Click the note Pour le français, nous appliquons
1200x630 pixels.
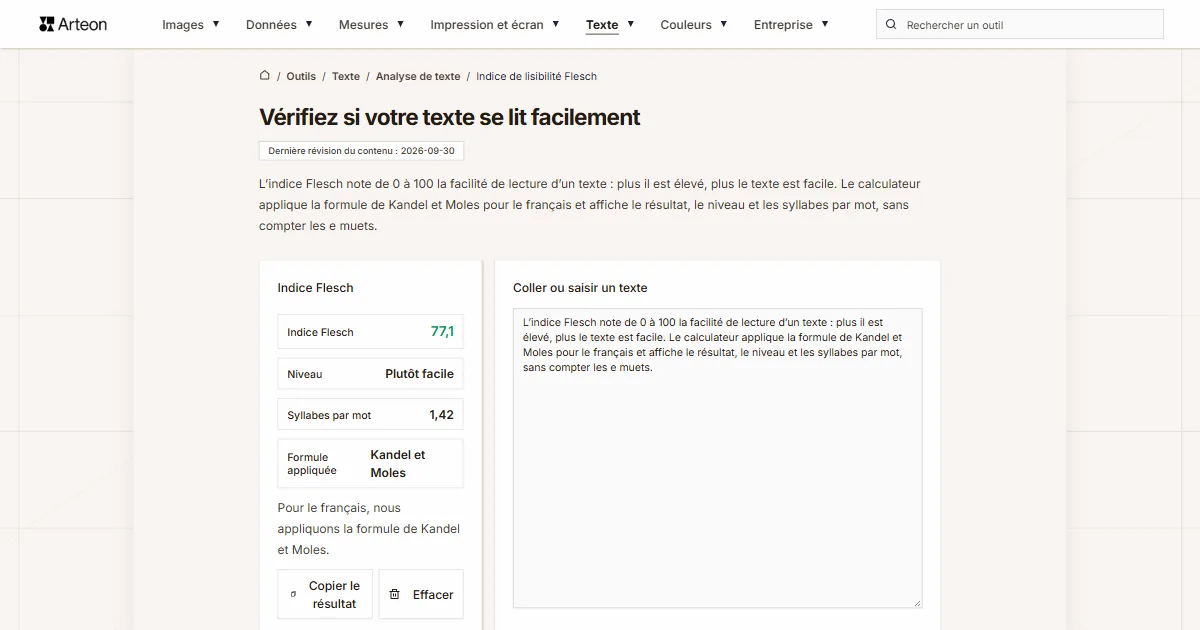point(369,529)
